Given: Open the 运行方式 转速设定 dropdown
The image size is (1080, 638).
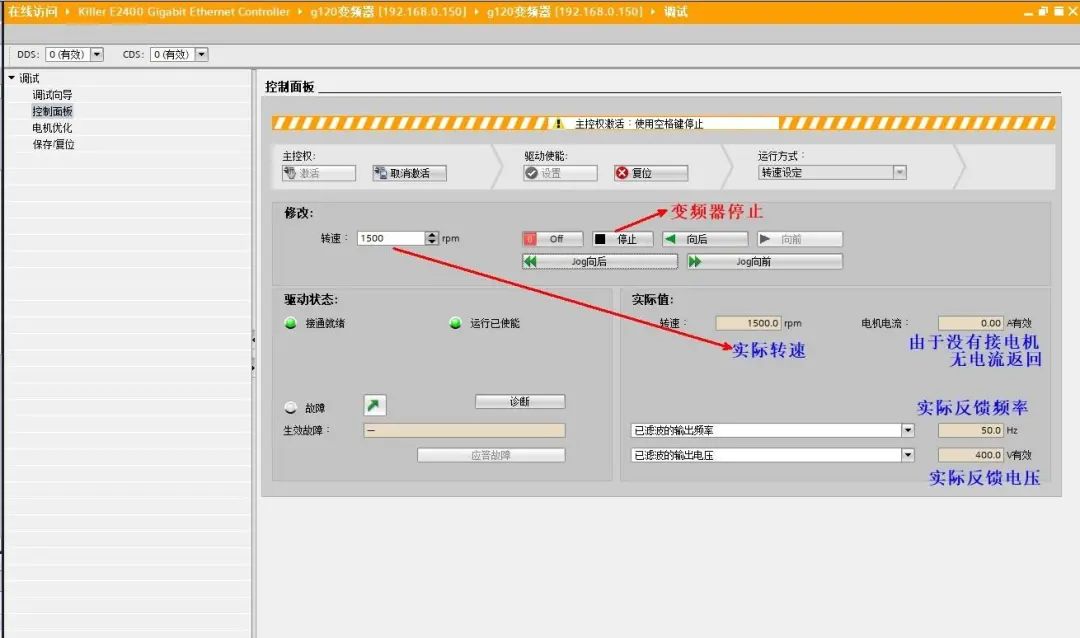Looking at the screenshot, I should 901,172.
